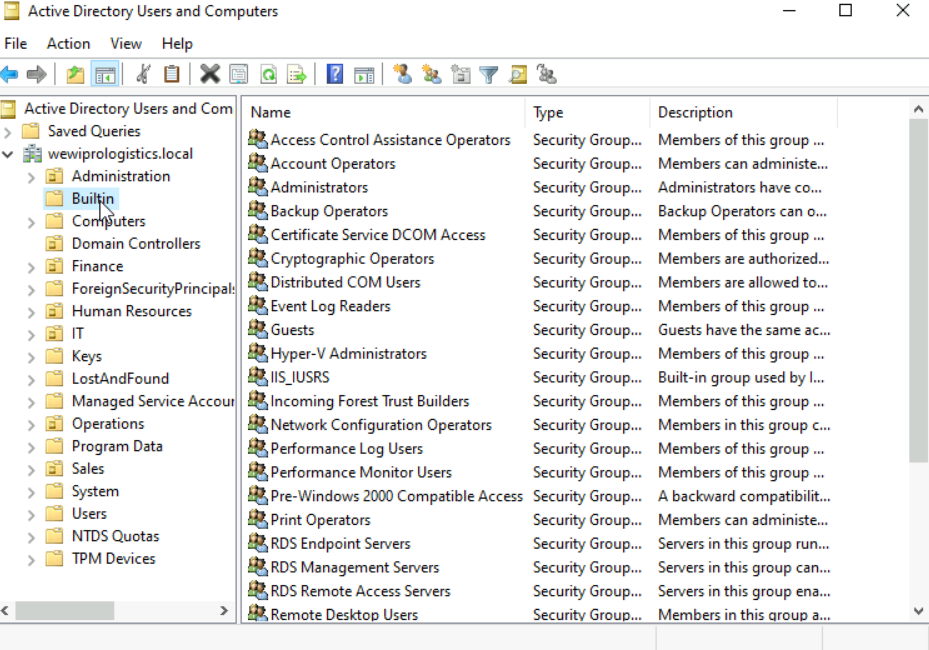Open the Action menu
The height and width of the screenshot is (650, 929).
point(69,44)
